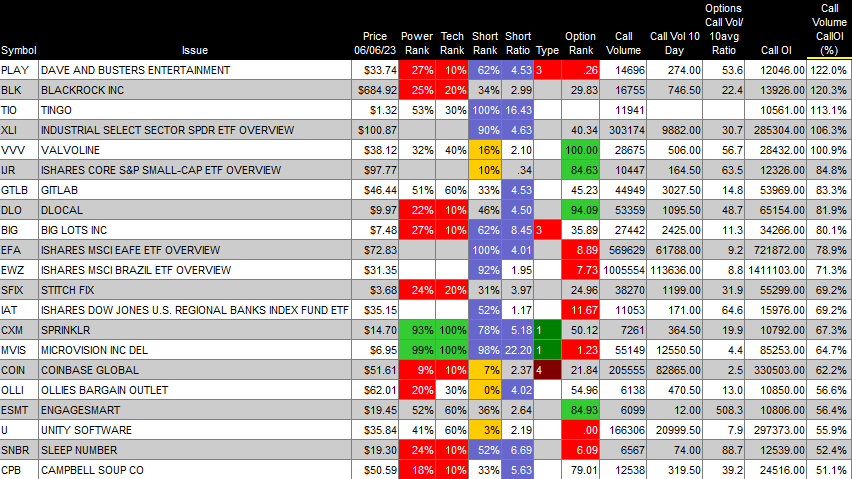
Task: Click the 508.3 ratio cell for EngageSmart
Action: point(724,411)
